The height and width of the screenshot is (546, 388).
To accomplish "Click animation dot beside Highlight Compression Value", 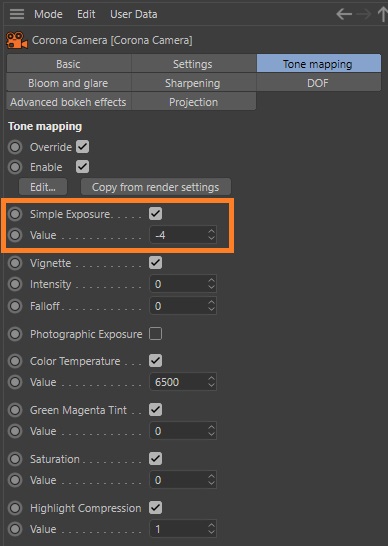I will 15,529.
